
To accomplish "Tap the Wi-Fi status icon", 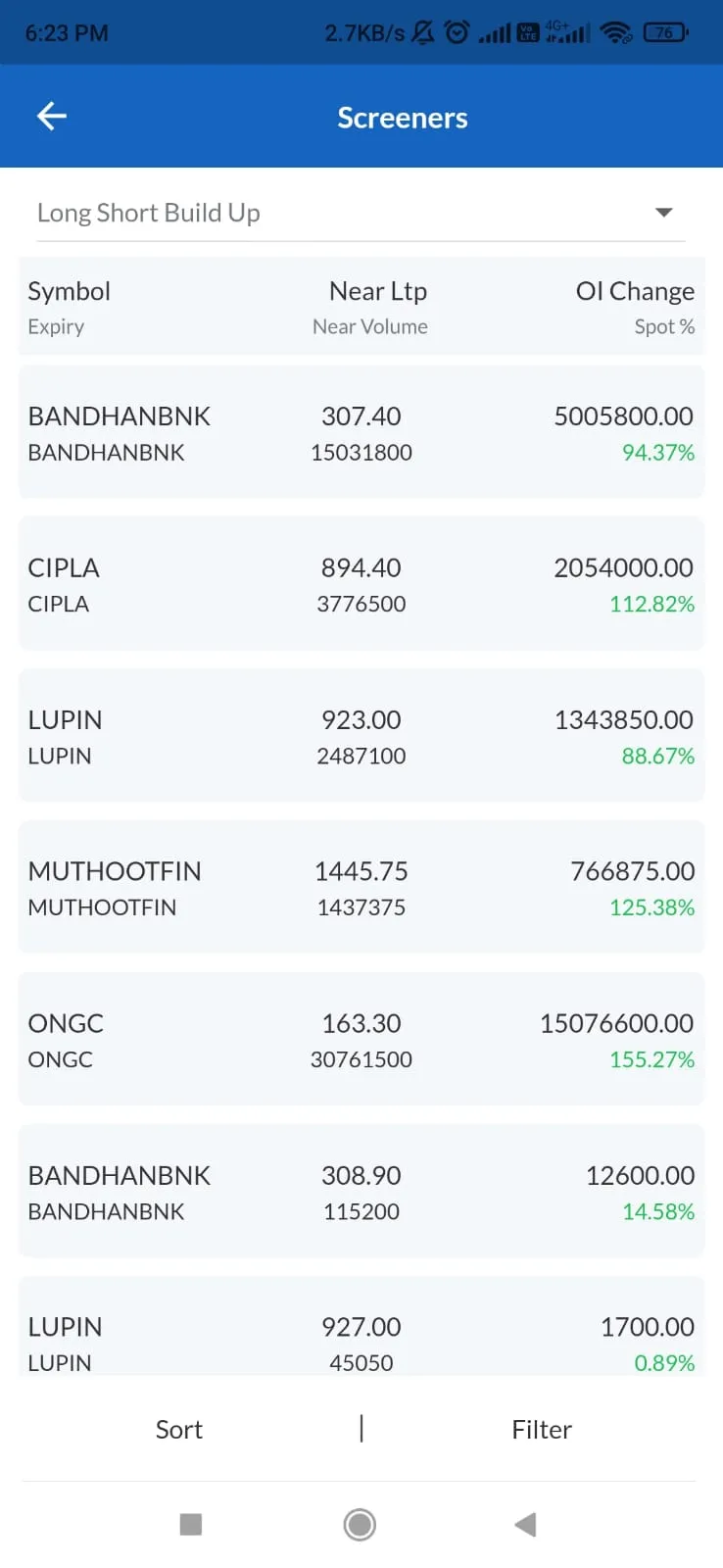I will coord(616,33).
